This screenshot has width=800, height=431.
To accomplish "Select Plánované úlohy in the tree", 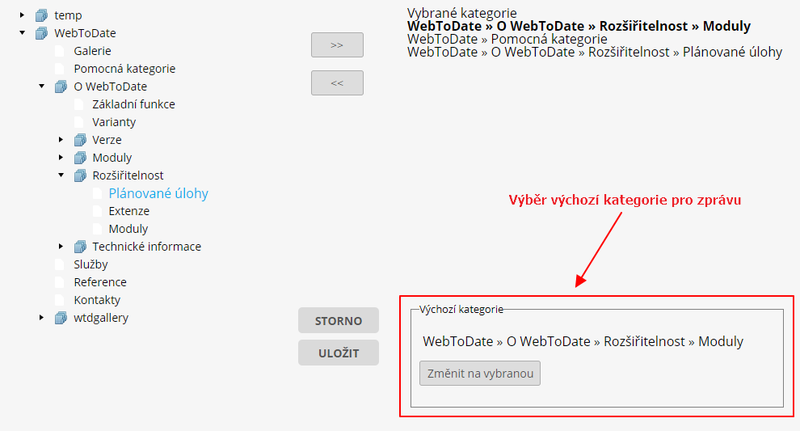I will coord(150,194).
